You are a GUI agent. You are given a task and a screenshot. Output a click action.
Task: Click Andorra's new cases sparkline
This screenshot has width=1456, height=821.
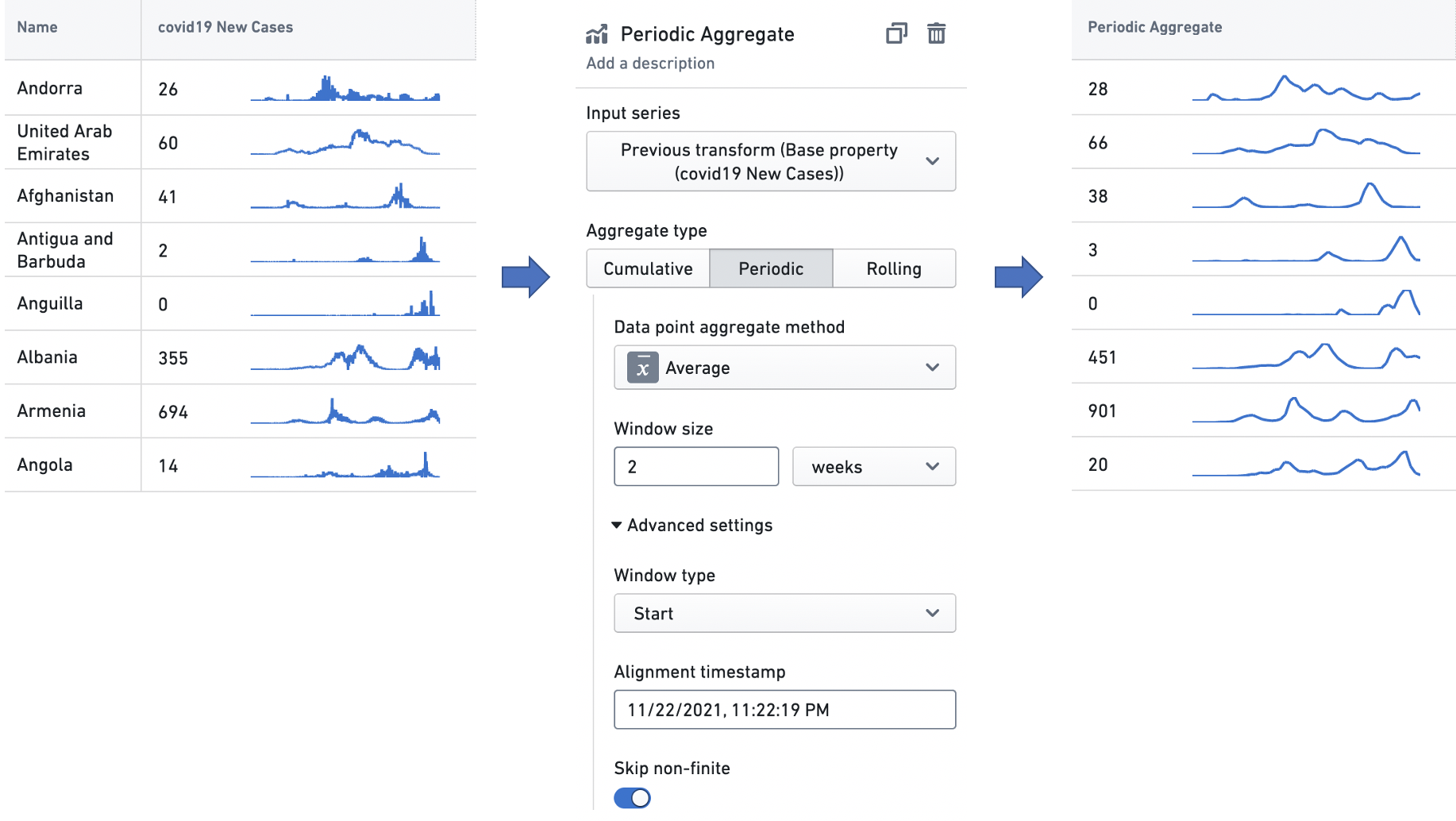click(345, 88)
